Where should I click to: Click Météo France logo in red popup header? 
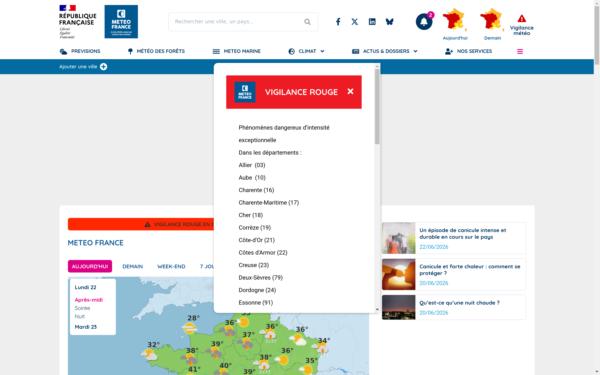pos(245,92)
